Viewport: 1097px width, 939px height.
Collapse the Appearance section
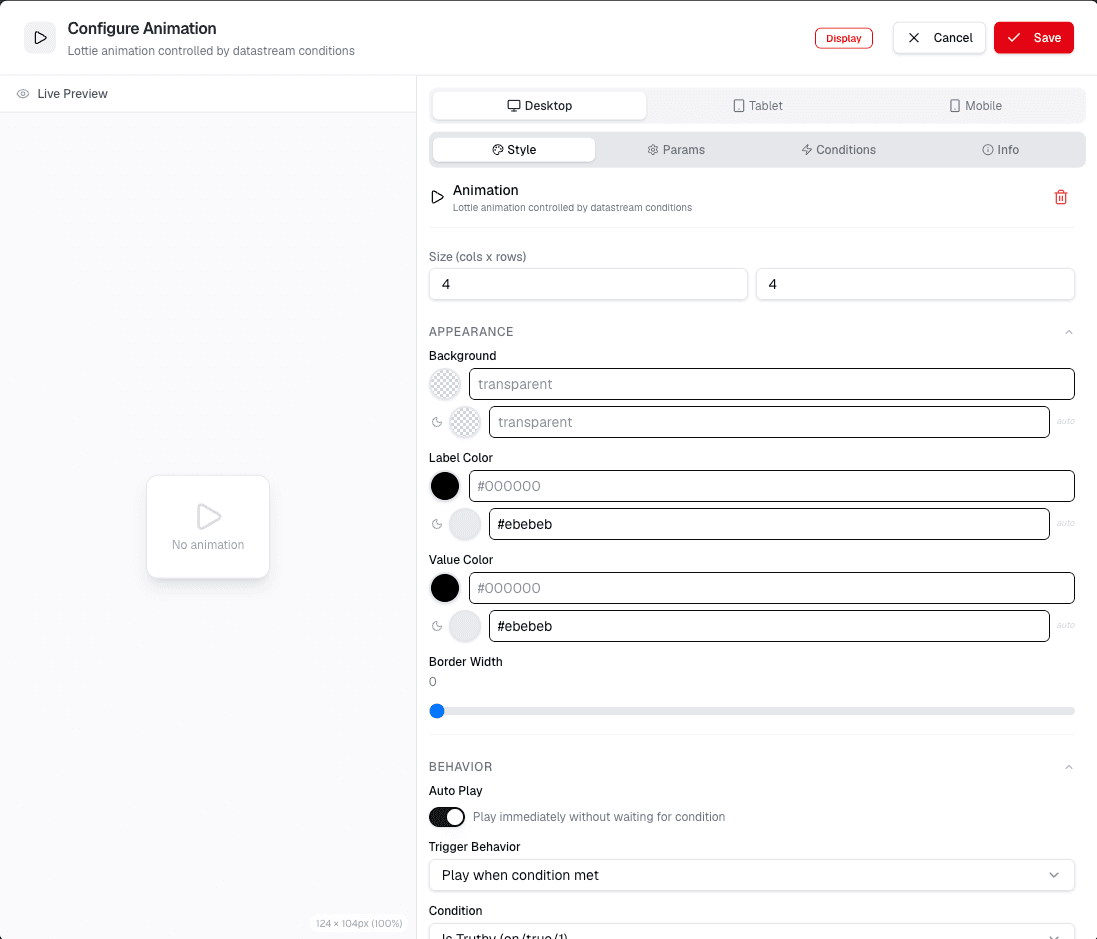coord(1068,332)
